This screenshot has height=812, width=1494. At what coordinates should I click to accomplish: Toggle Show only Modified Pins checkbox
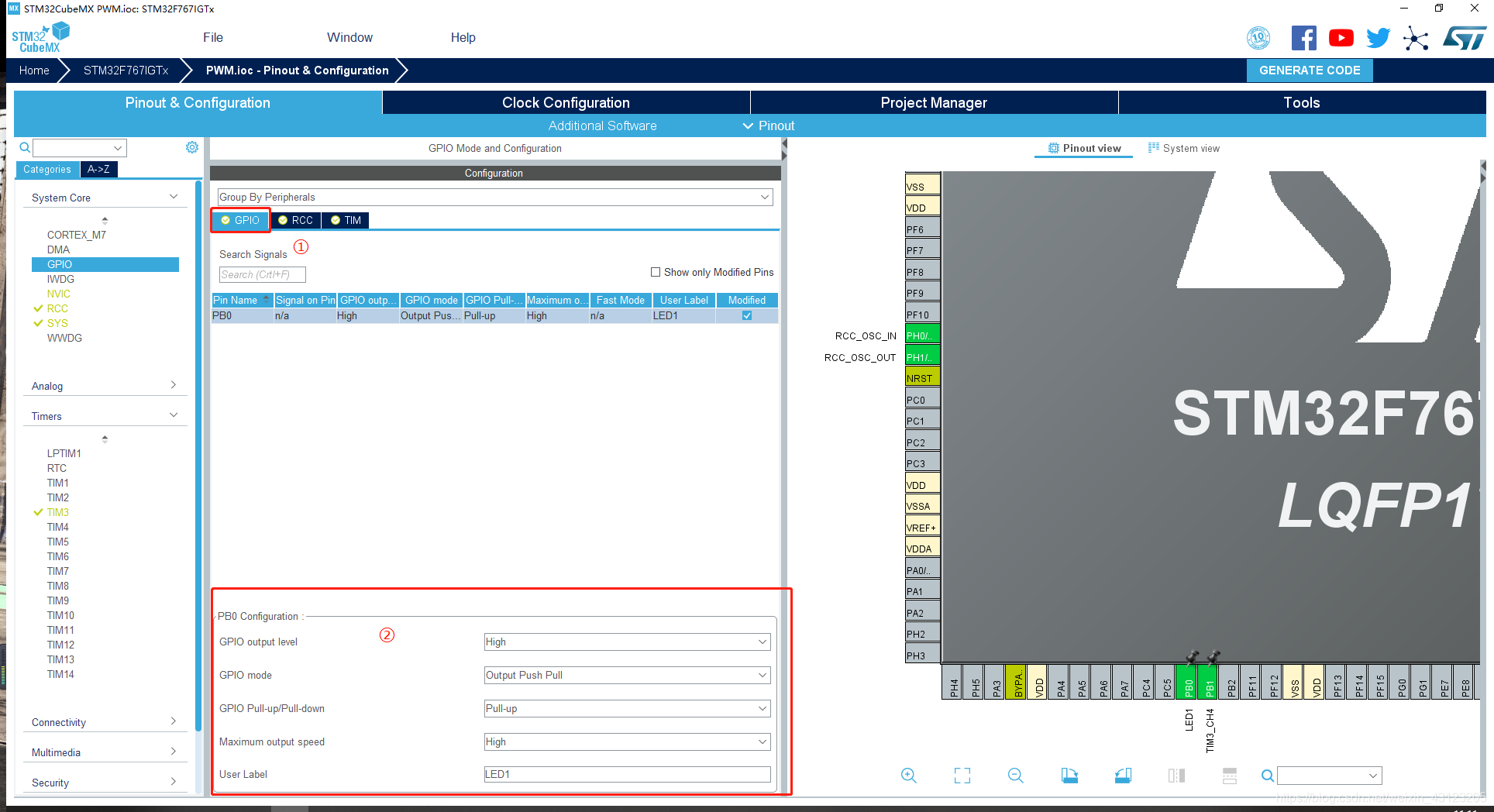pyautogui.click(x=656, y=272)
